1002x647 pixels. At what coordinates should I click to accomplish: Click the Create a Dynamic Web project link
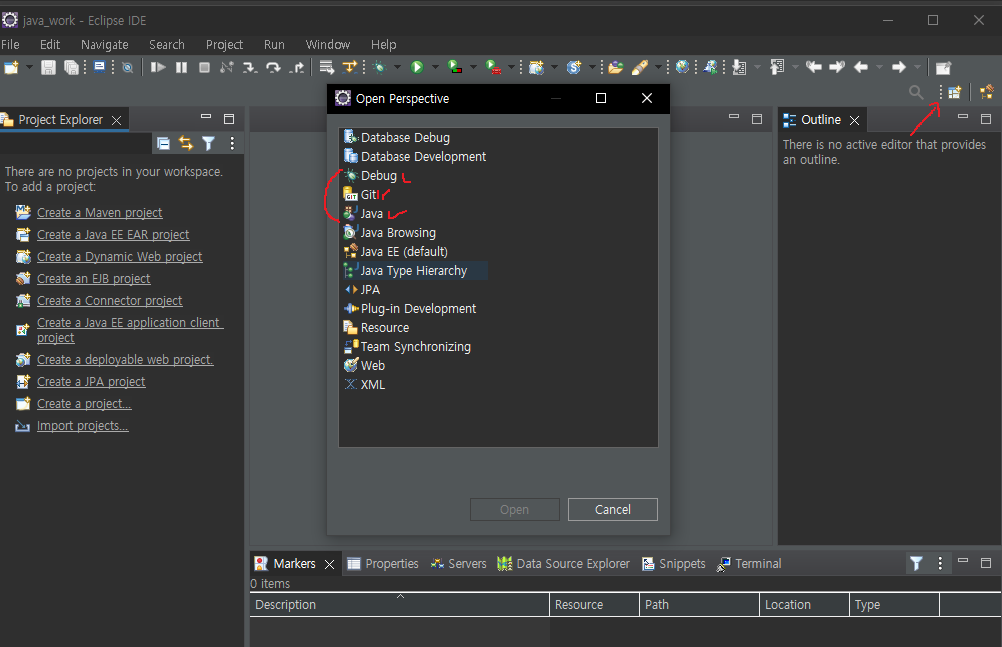click(119, 256)
